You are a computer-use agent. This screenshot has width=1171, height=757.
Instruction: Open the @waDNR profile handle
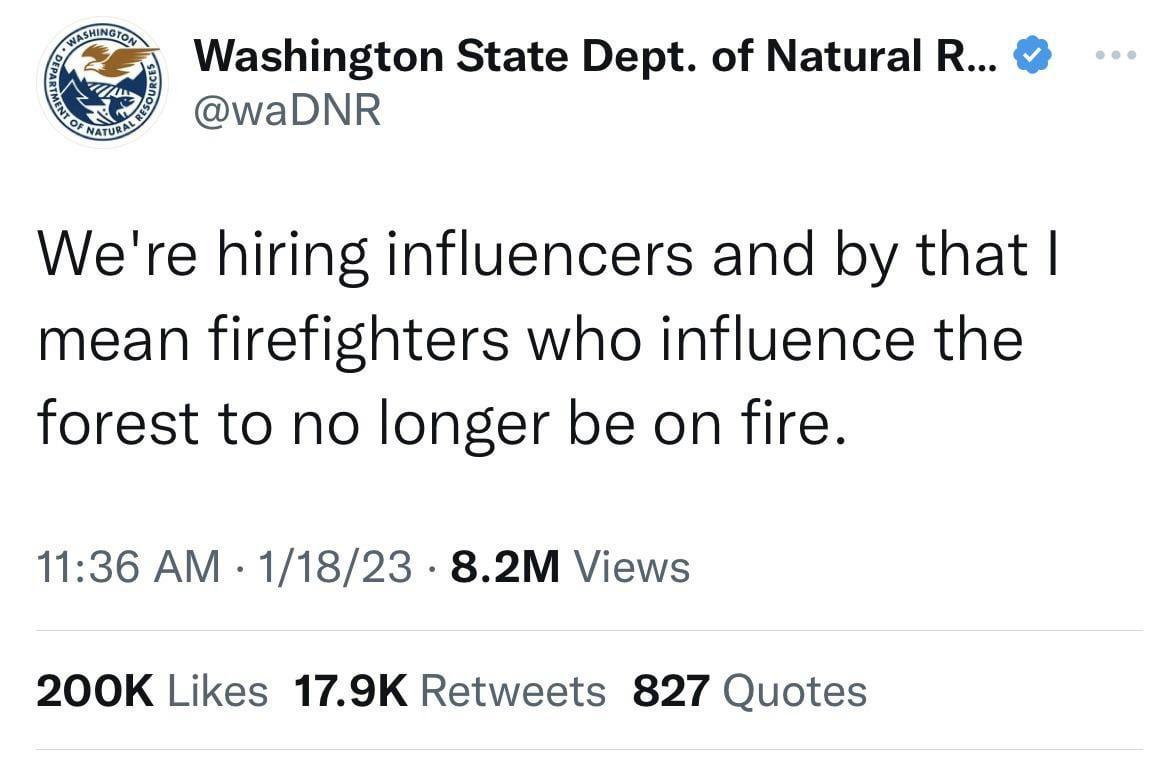tap(289, 110)
